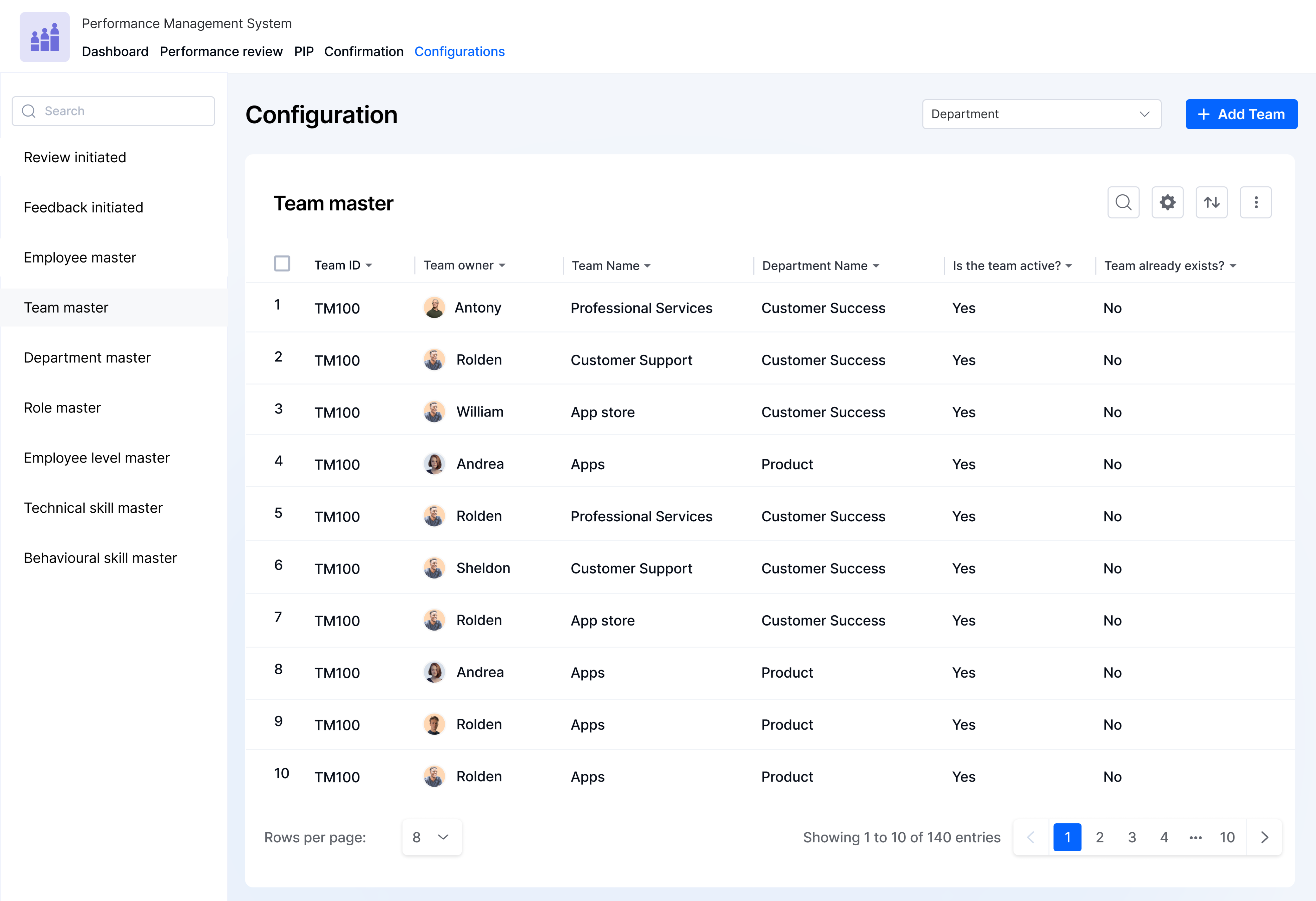The image size is (1316, 901).
Task: Toggle the select-all checkbox in table header
Action: point(282,264)
